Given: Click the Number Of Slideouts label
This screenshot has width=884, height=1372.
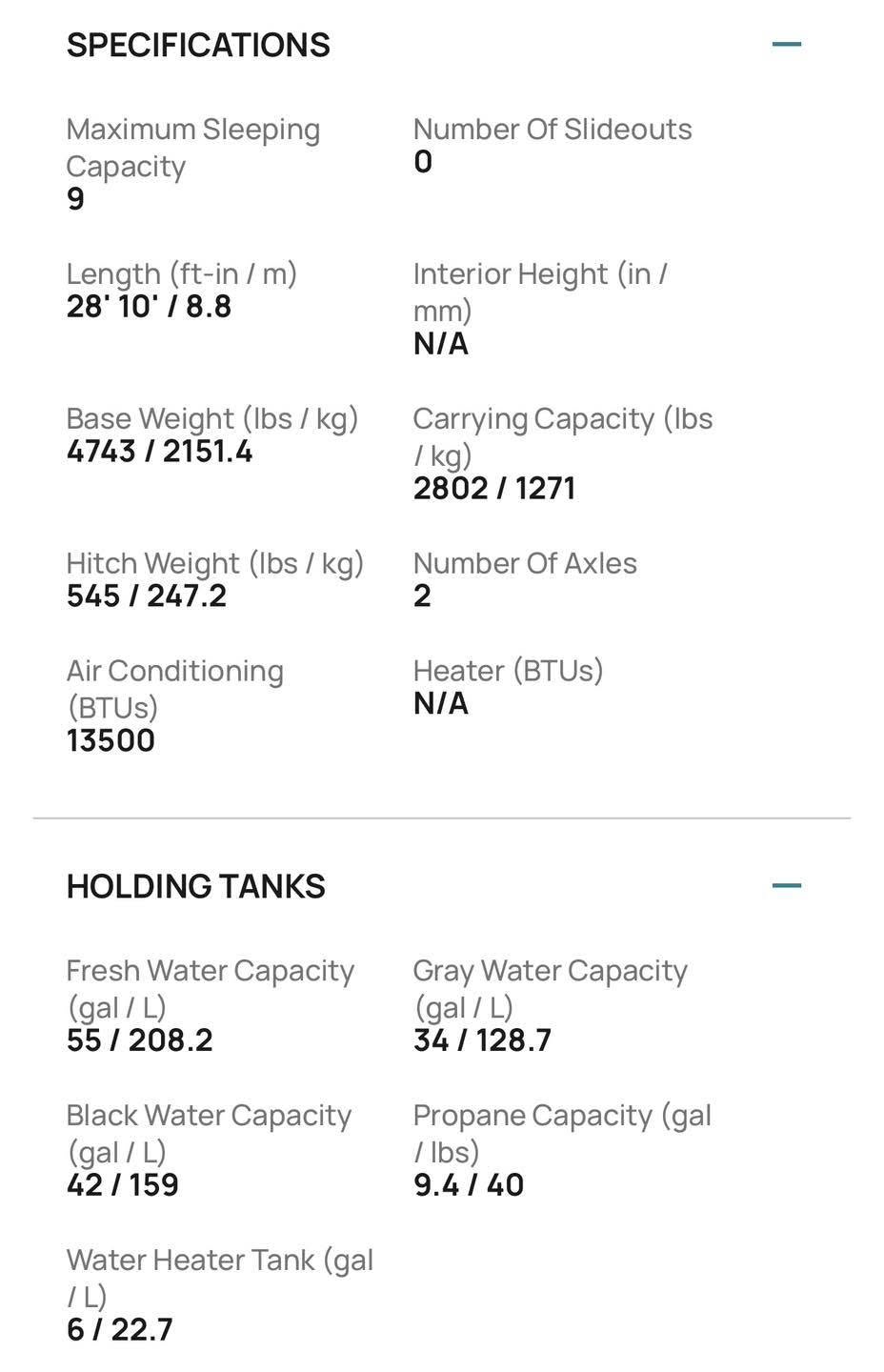Looking at the screenshot, I should tap(552, 129).
